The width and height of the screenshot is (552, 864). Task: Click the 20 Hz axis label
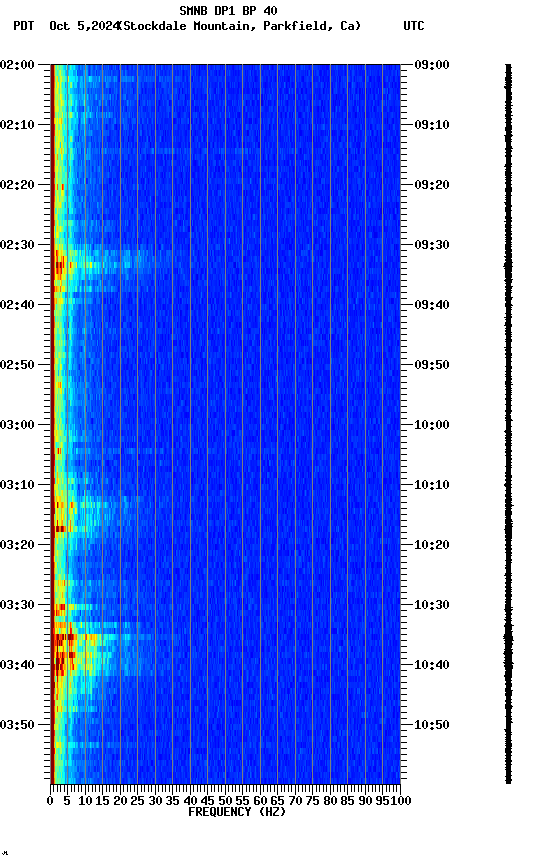tap(120, 801)
